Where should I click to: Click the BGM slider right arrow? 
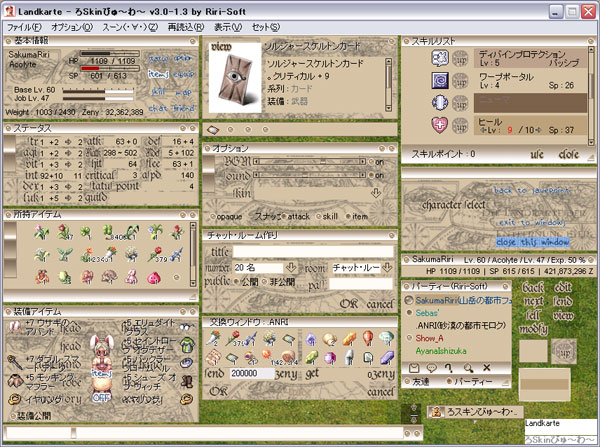pos(362,162)
